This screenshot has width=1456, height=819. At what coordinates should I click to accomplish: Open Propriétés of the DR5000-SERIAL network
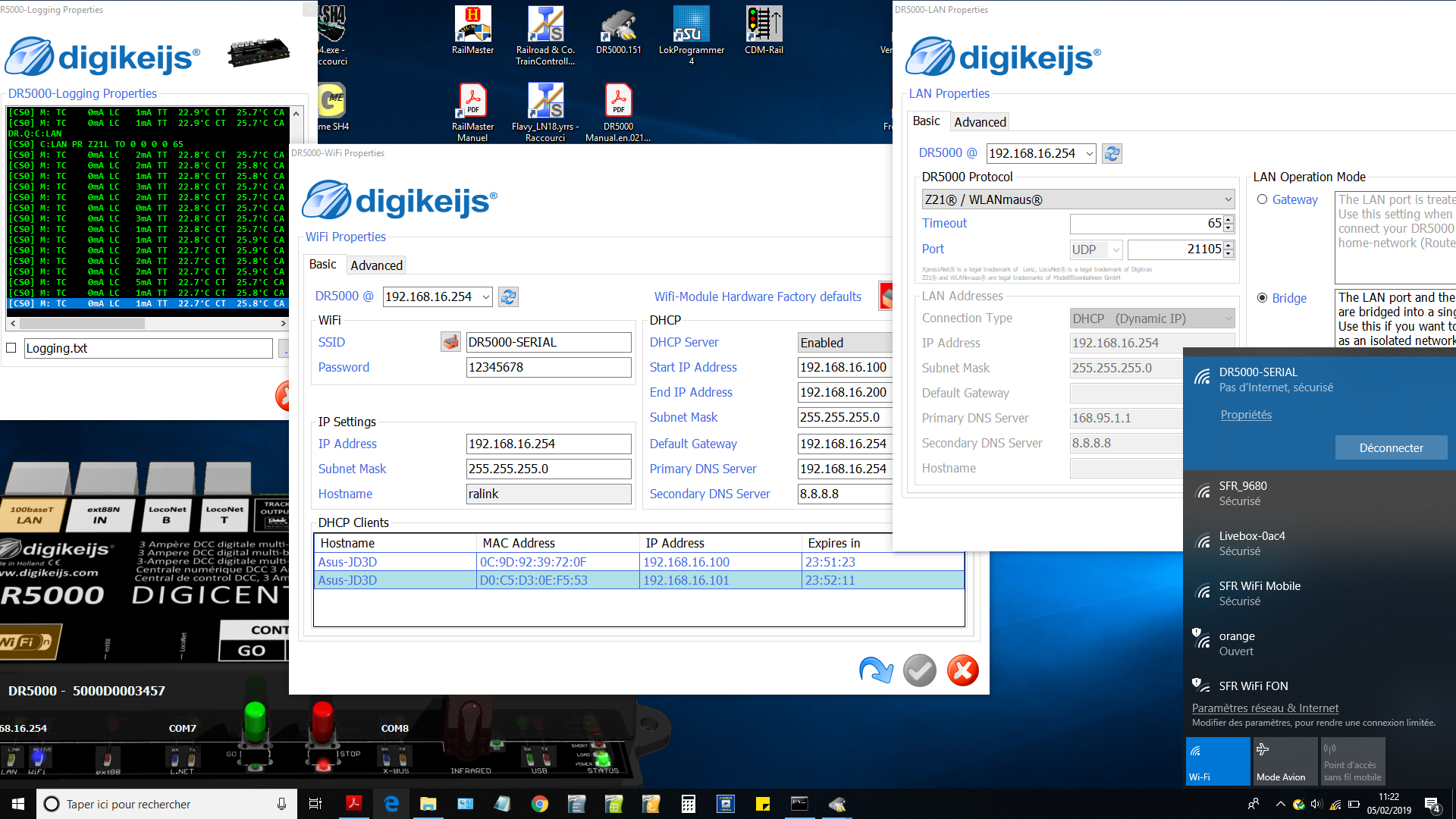[x=1246, y=415]
